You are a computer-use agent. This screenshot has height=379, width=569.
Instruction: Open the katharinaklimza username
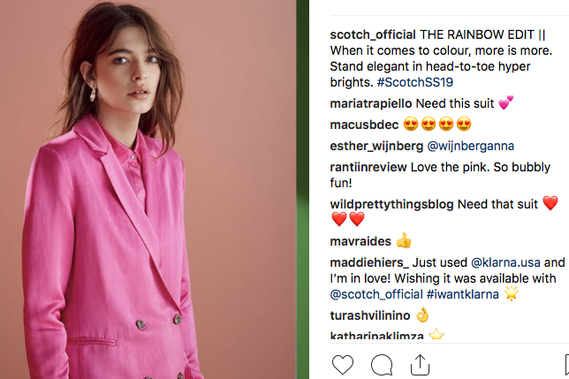tap(377, 336)
